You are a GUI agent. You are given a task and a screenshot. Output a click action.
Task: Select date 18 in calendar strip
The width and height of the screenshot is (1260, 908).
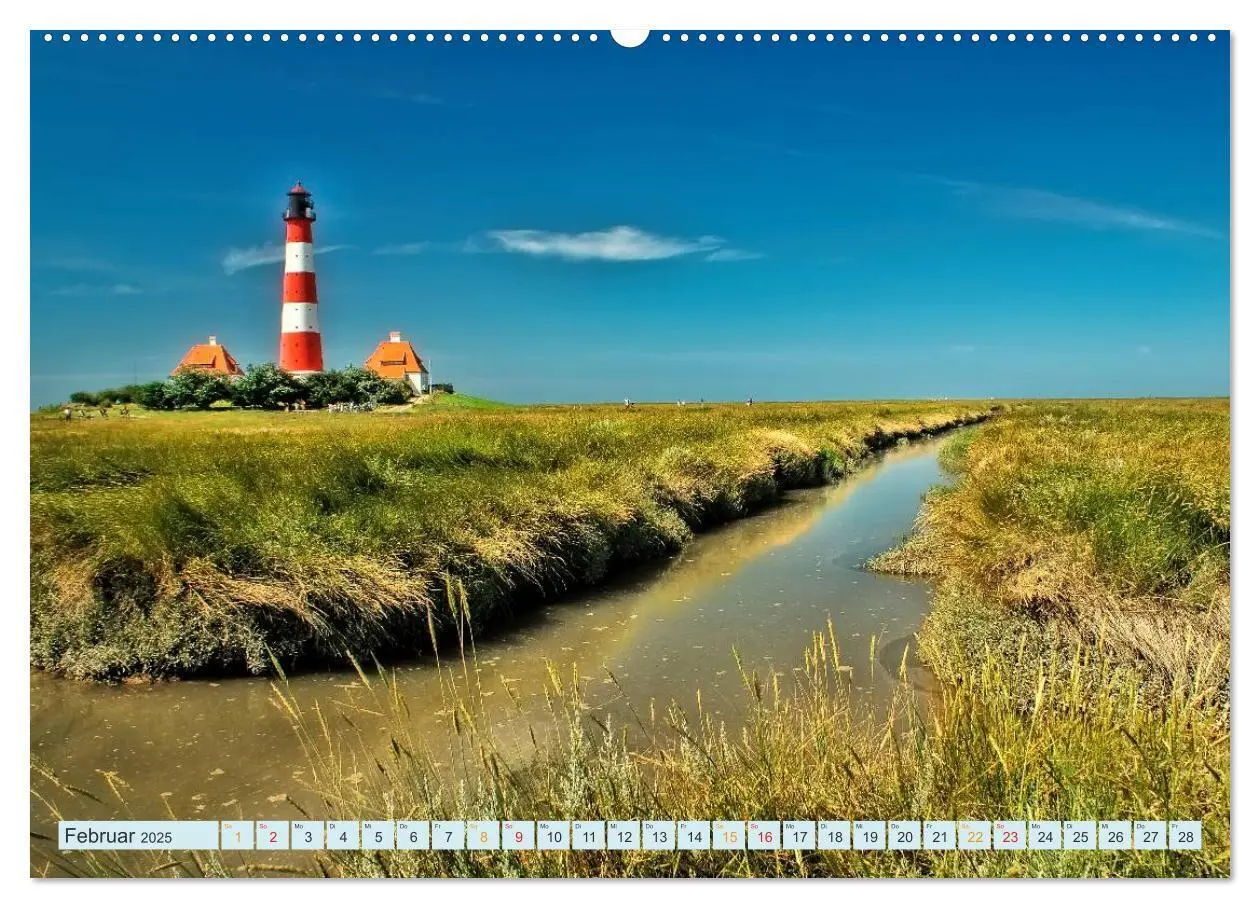(834, 836)
